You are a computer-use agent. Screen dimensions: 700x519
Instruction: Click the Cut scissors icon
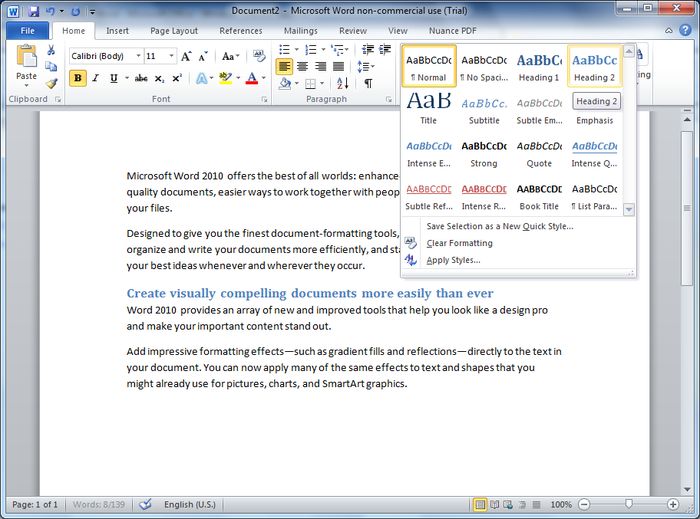(51, 50)
